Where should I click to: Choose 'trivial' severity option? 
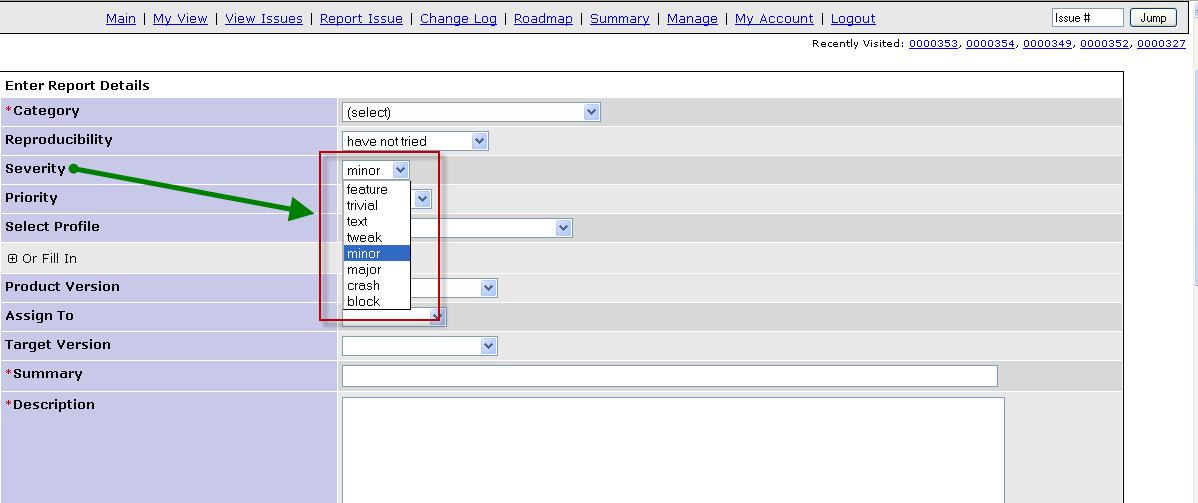(x=362, y=205)
